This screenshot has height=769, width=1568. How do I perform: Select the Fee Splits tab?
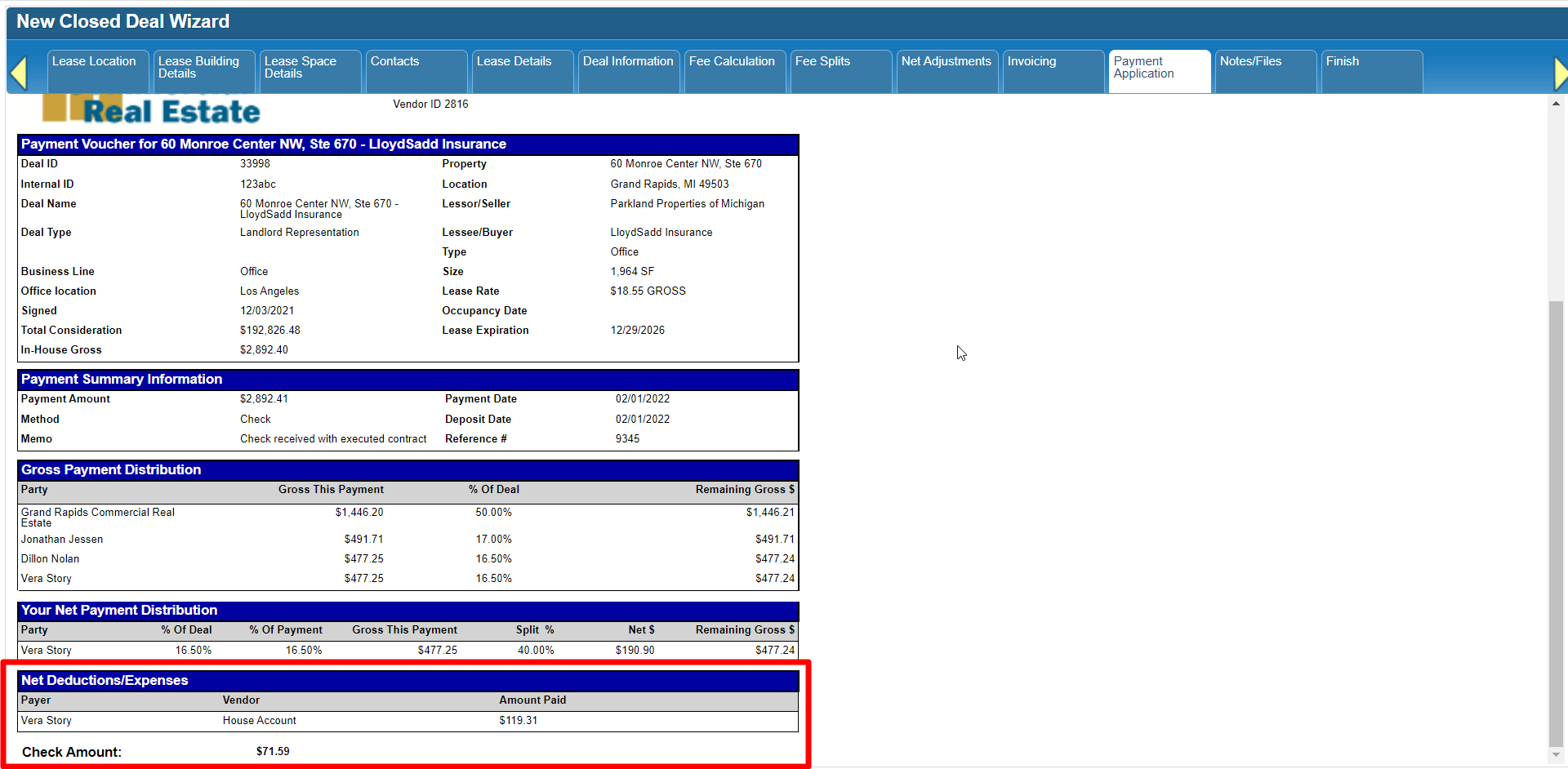click(840, 70)
